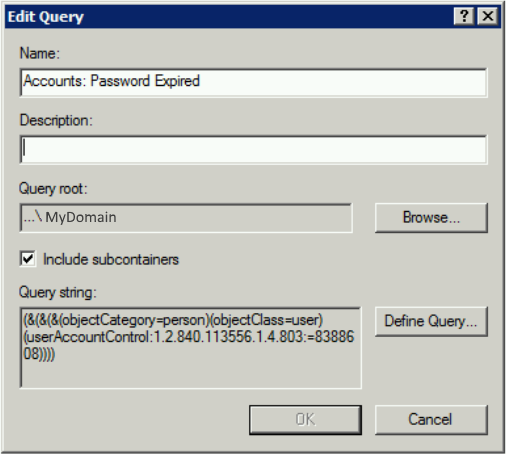Screen dimensions: 506x454
Task: Confirm with the OK button
Action: click(x=305, y=420)
